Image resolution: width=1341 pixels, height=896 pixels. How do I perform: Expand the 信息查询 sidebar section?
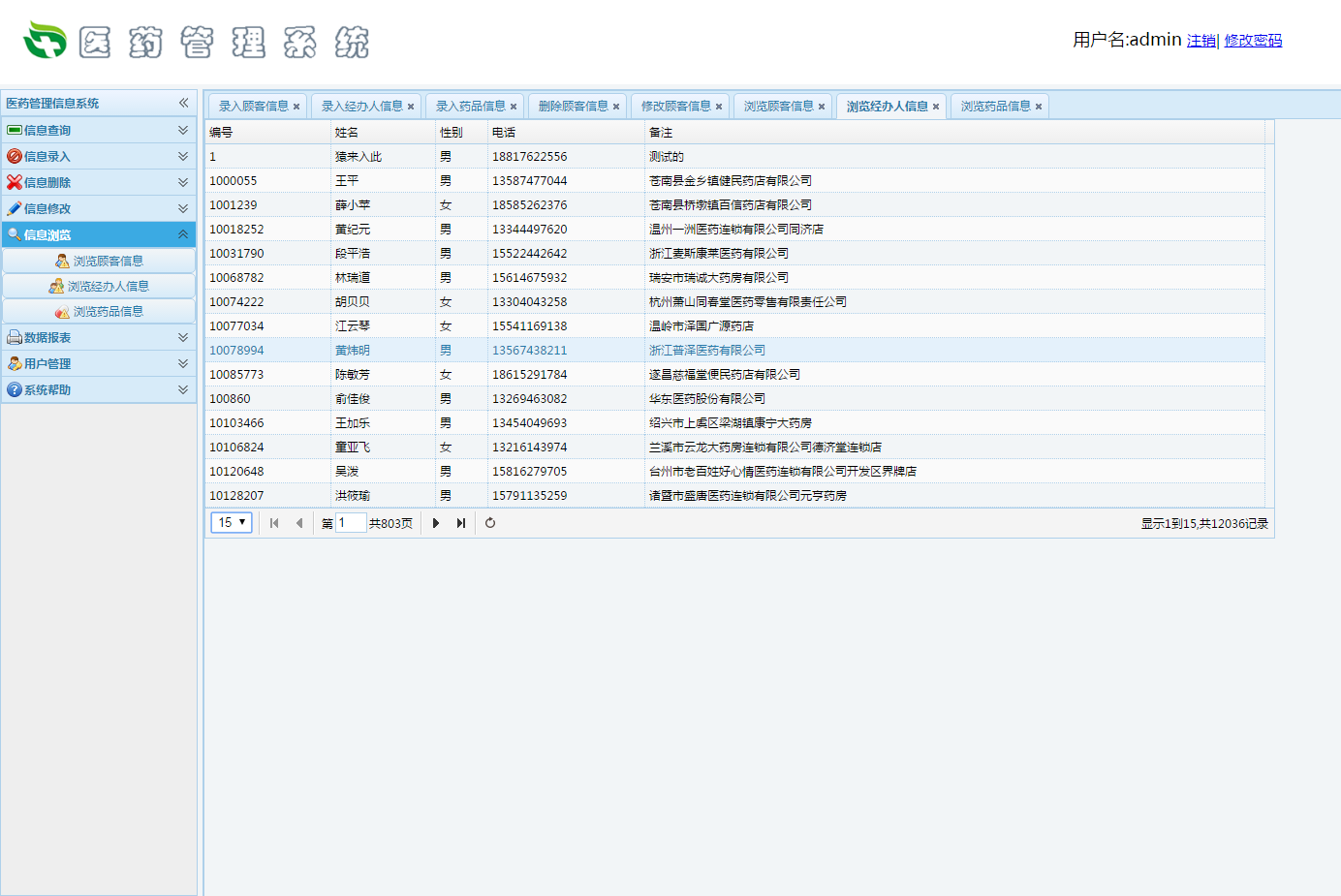(x=183, y=130)
